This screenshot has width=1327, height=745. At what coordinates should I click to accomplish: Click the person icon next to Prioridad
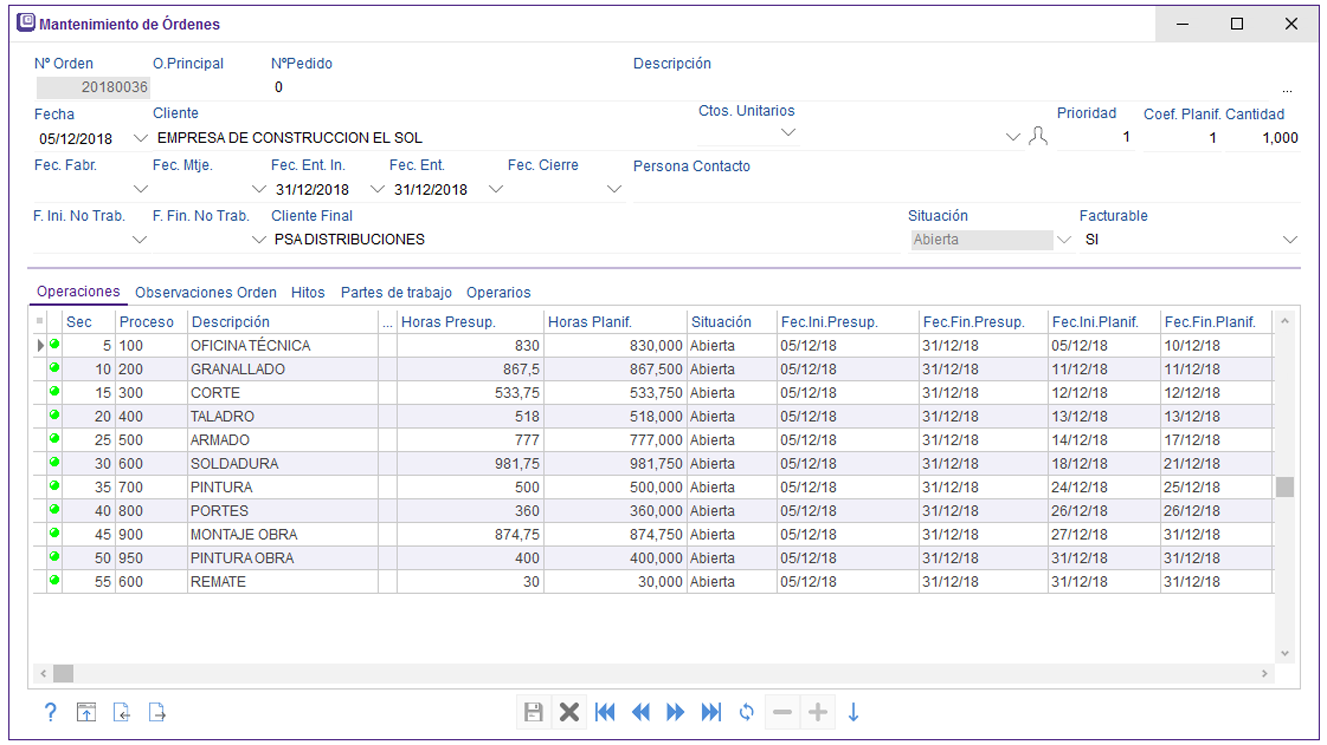click(1038, 137)
